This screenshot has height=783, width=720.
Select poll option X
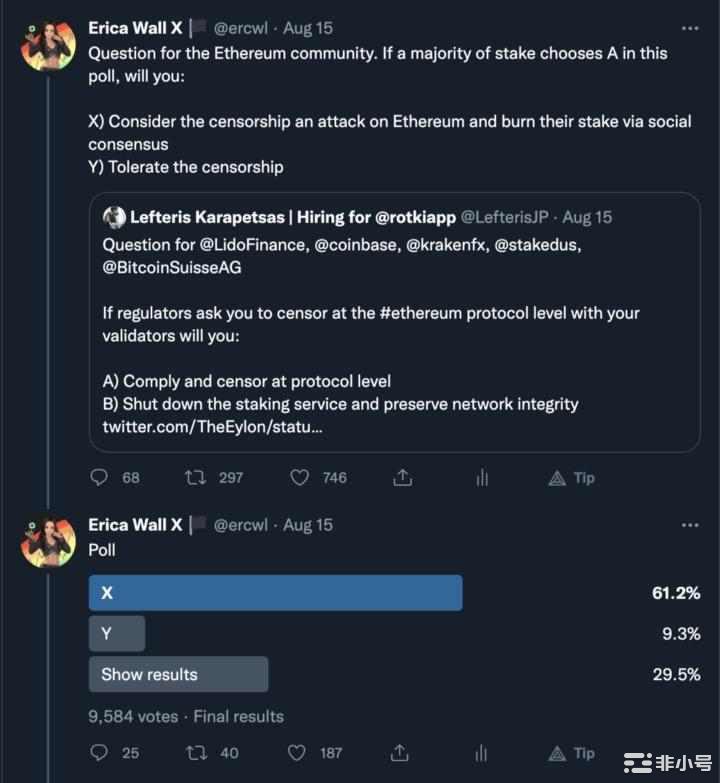[275, 592]
